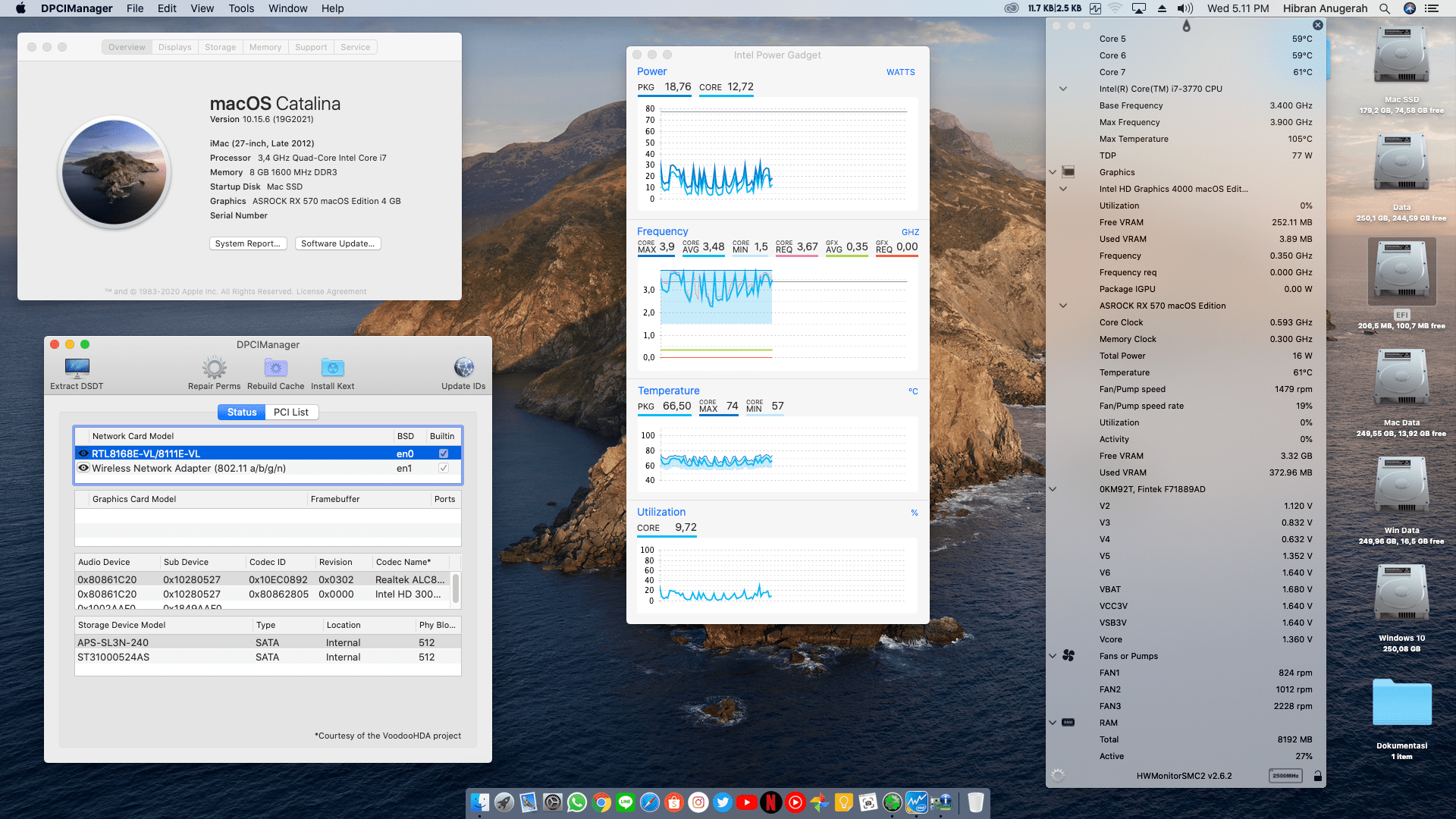Collapse the RAM section chevron
This screenshot has width=1456, height=819.
[1053, 723]
